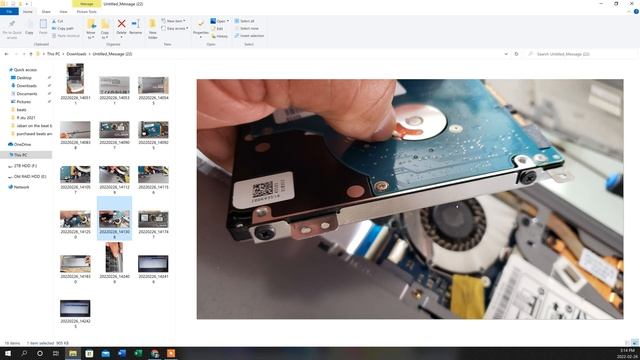Click the Mail envelope taskbar icon
This screenshot has height=360, width=640.
(105, 353)
